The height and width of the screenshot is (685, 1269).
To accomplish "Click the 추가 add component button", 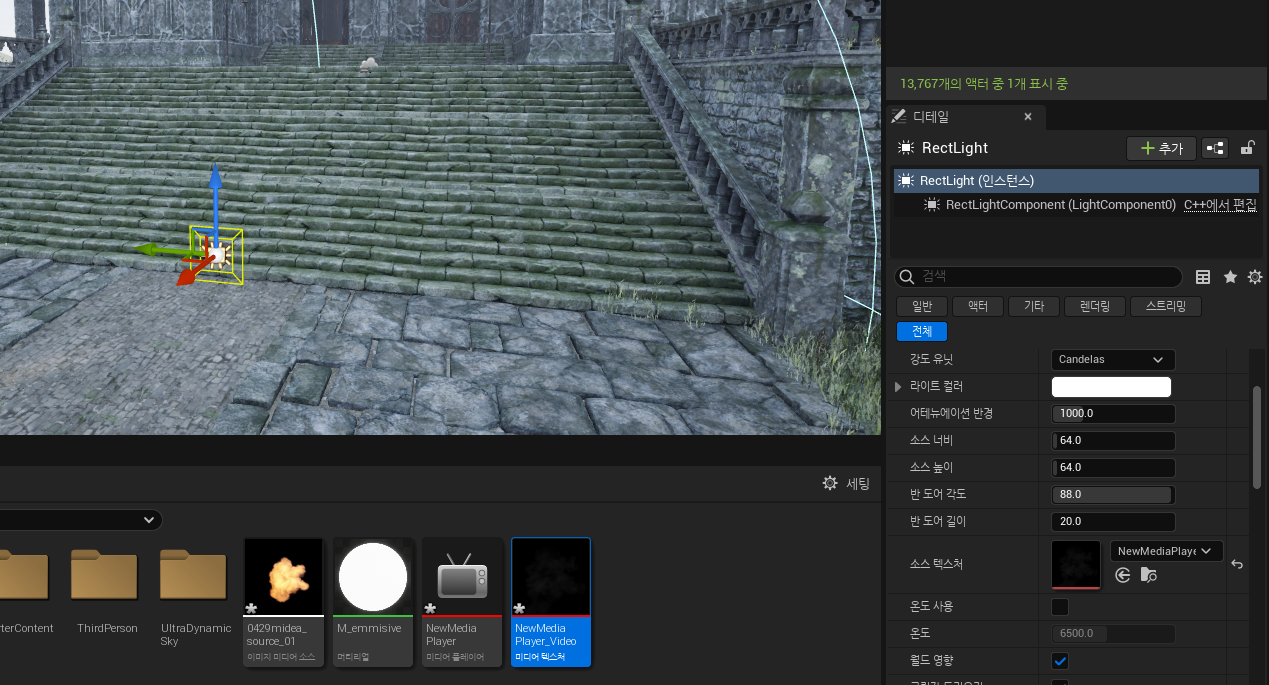I will (1161, 148).
